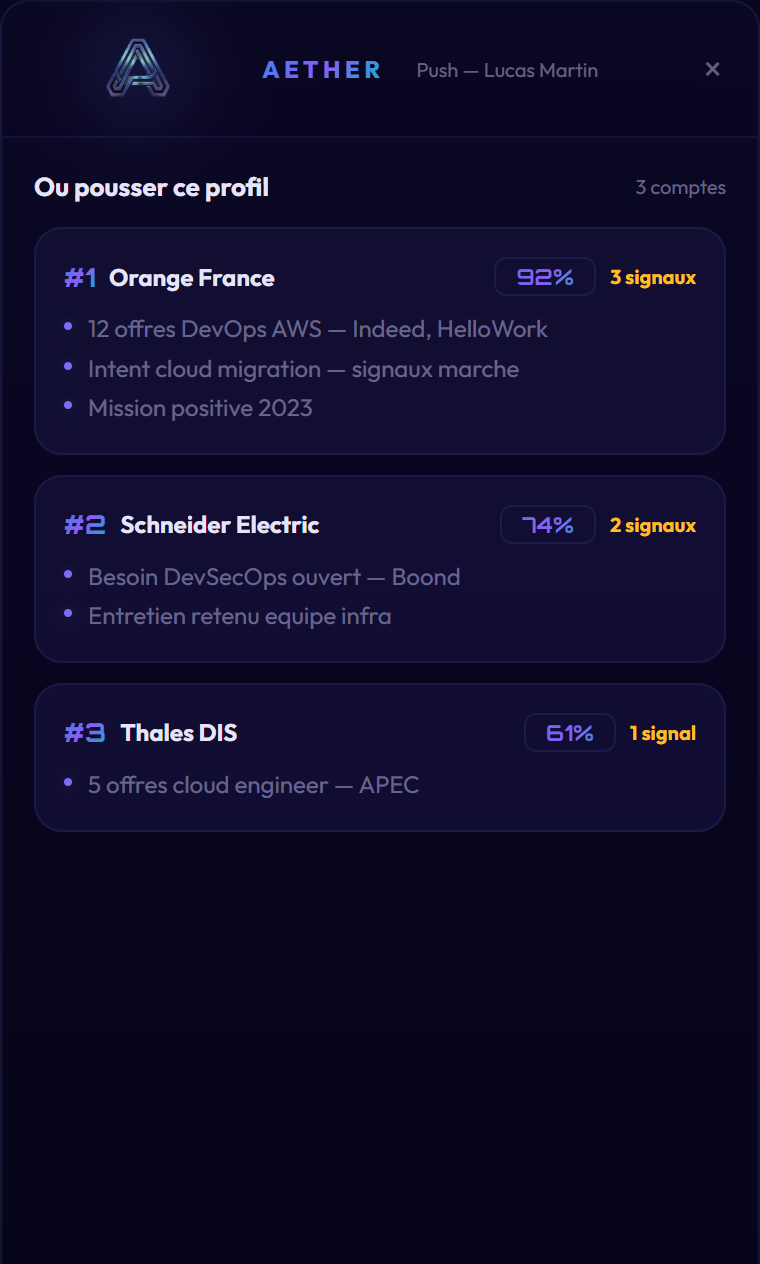The width and height of the screenshot is (760, 1264).
Task: Click the 74% match score badge
Action: (548, 525)
